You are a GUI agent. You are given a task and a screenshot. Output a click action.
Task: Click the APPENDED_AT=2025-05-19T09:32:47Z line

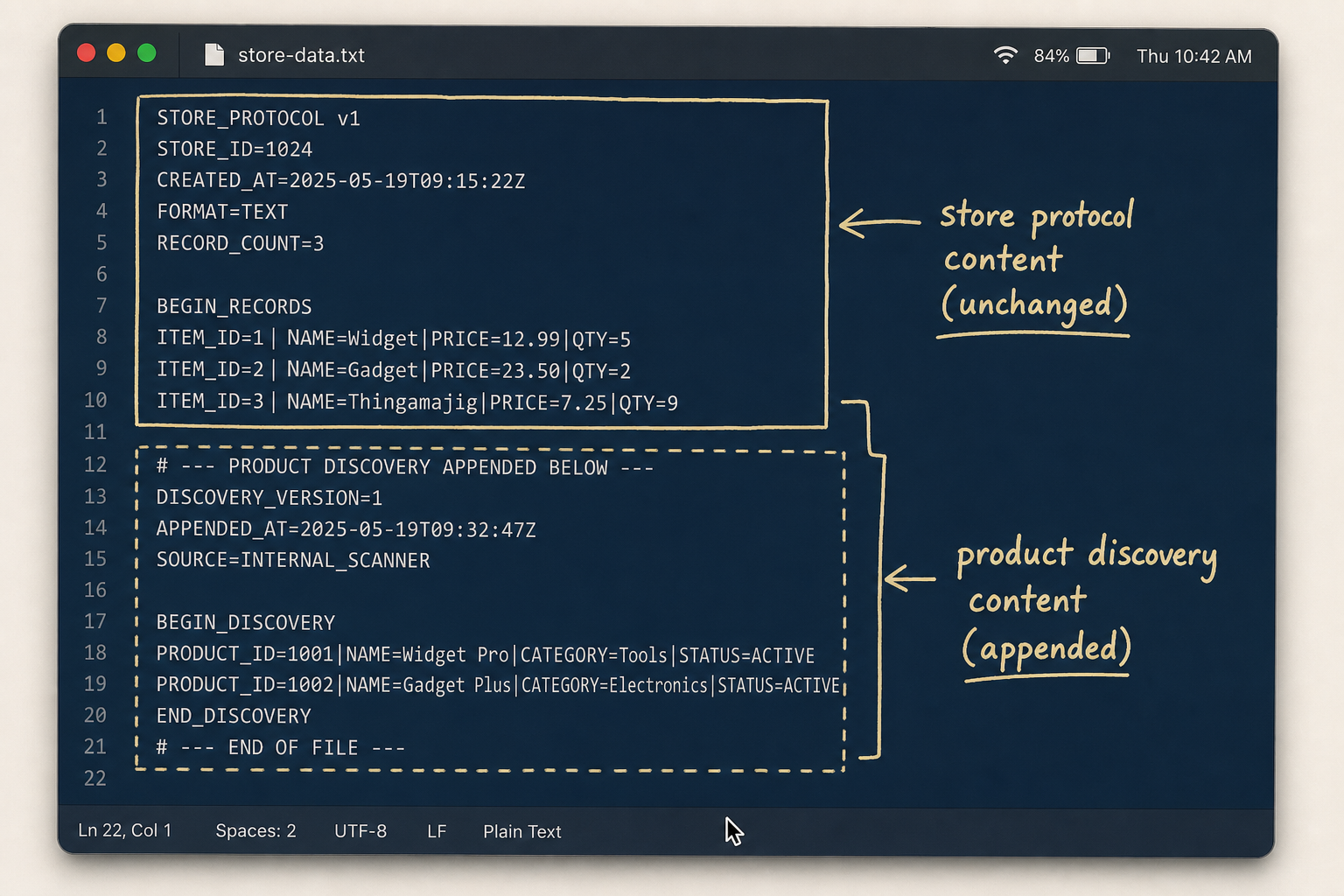pyautogui.click(x=346, y=529)
